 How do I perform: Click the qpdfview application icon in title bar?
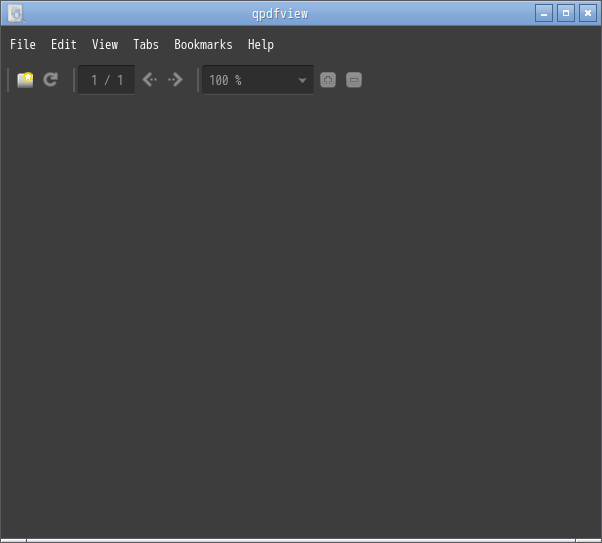[x=16, y=13]
